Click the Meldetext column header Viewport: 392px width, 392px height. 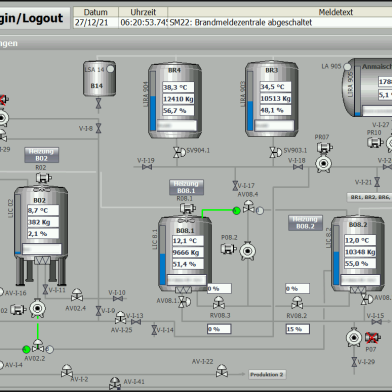[336, 12]
